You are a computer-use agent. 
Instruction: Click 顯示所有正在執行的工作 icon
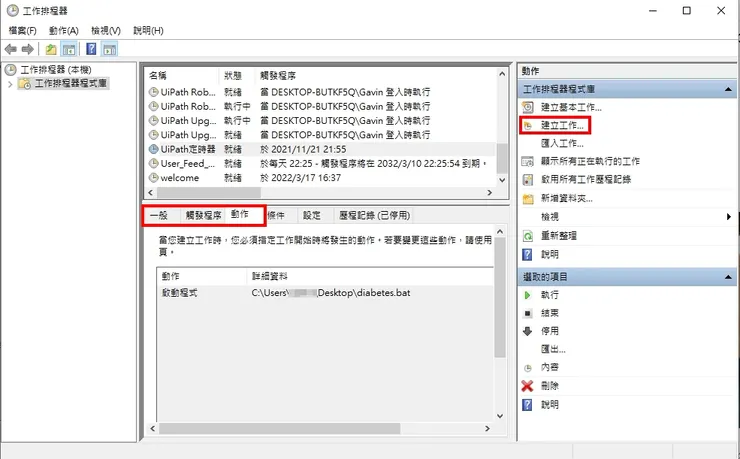tap(528, 161)
